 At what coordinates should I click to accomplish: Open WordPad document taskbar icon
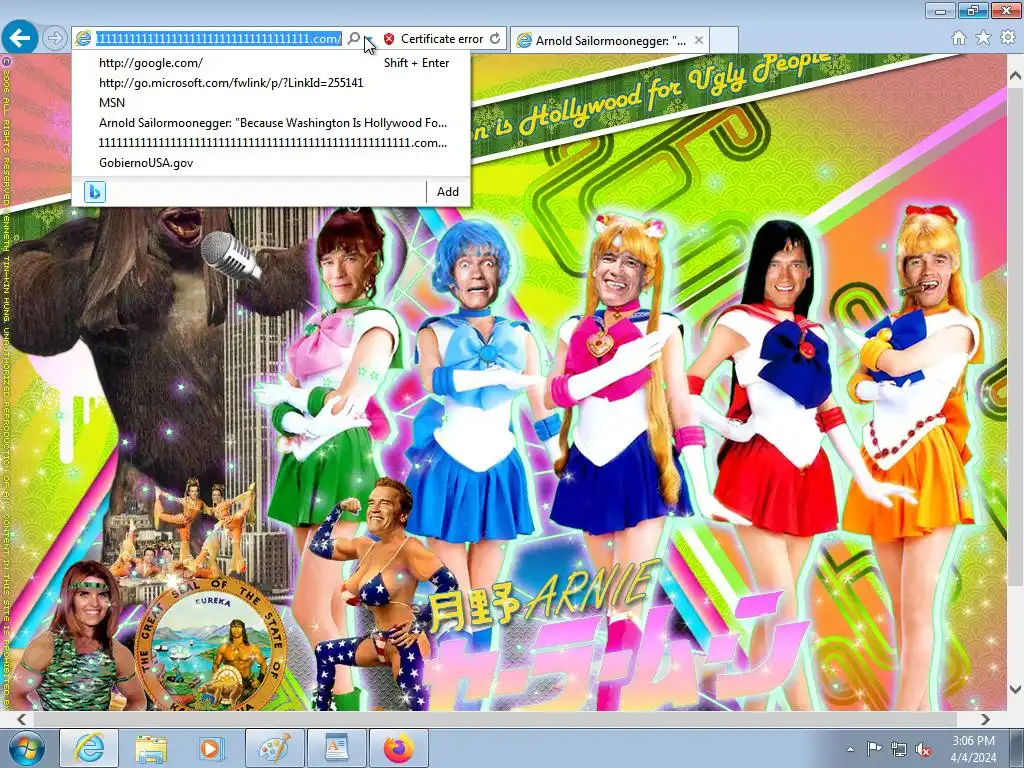(336, 748)
